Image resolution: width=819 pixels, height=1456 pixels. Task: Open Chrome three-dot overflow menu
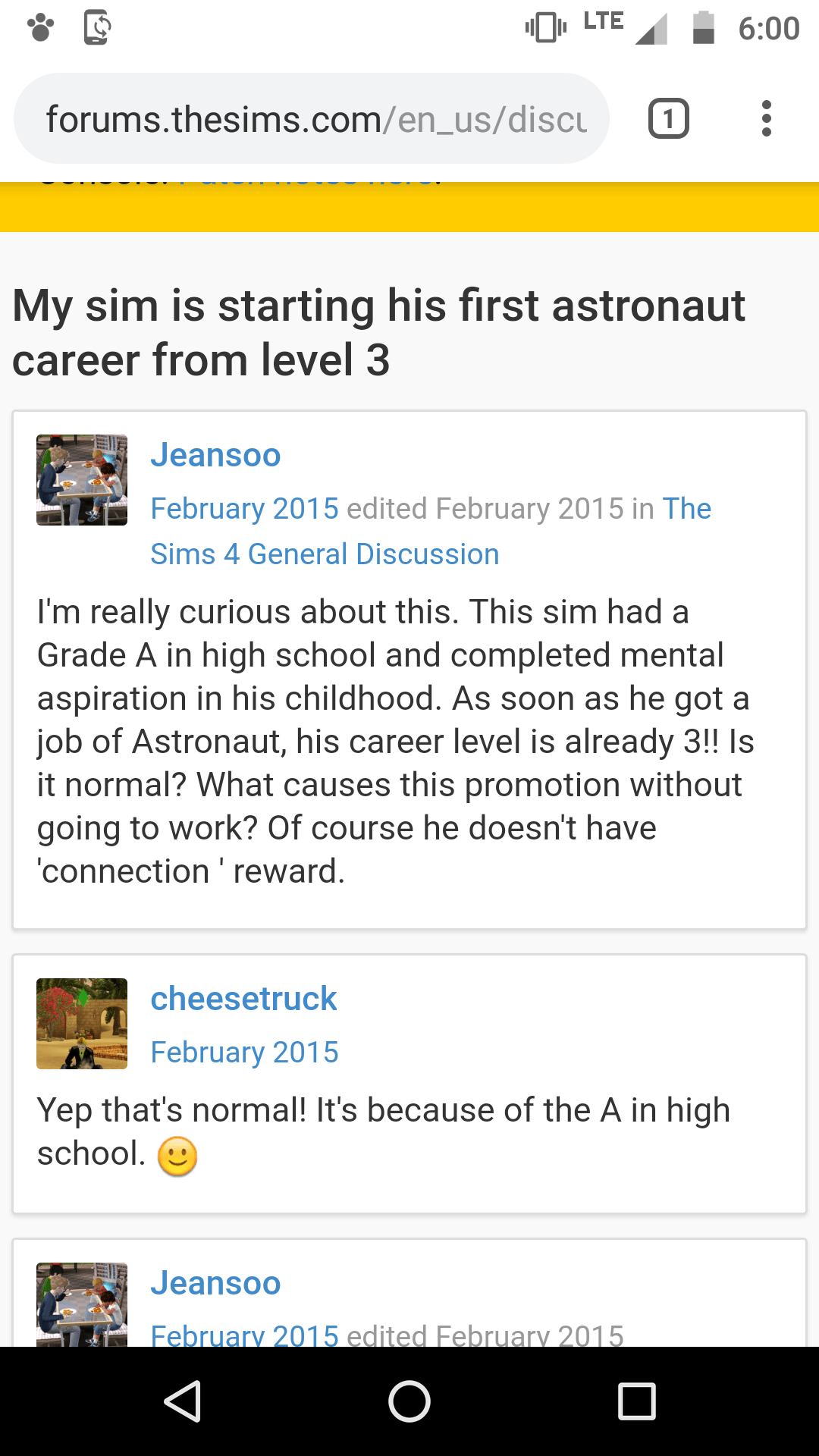(767, 119)
